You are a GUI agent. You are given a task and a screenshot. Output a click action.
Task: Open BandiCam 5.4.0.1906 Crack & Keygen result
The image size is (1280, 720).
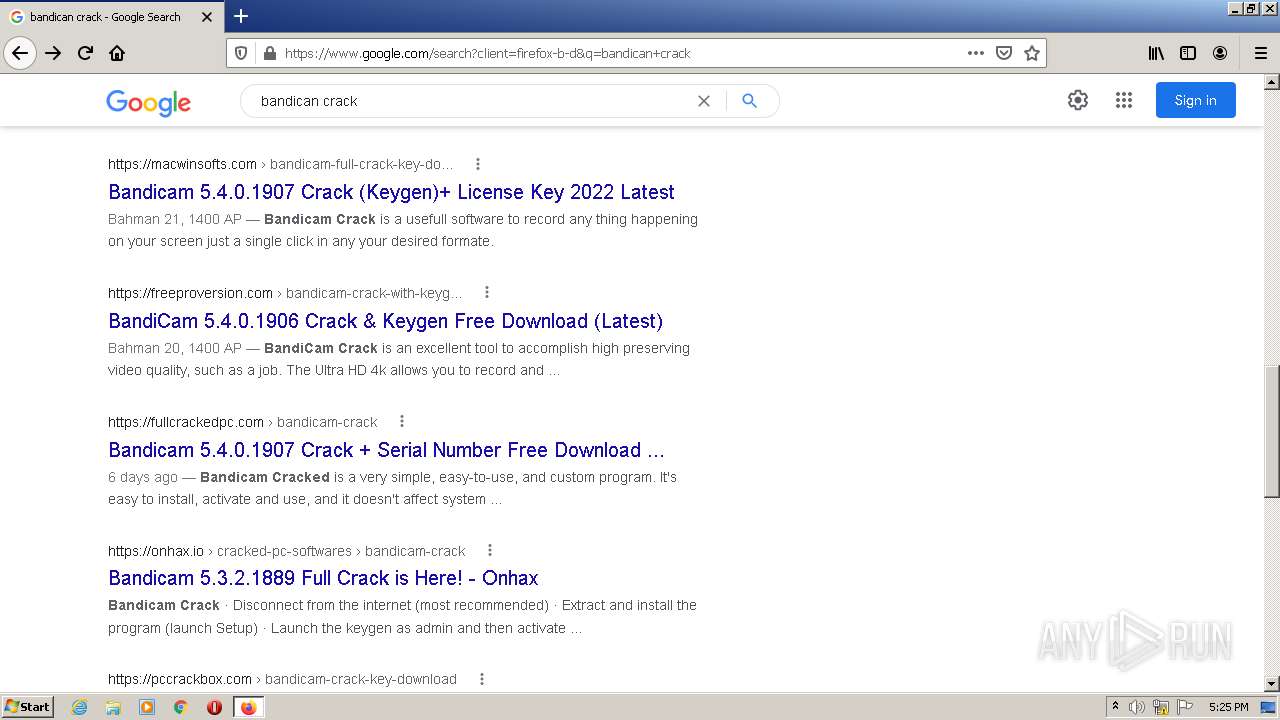click(x=385, y=321)
